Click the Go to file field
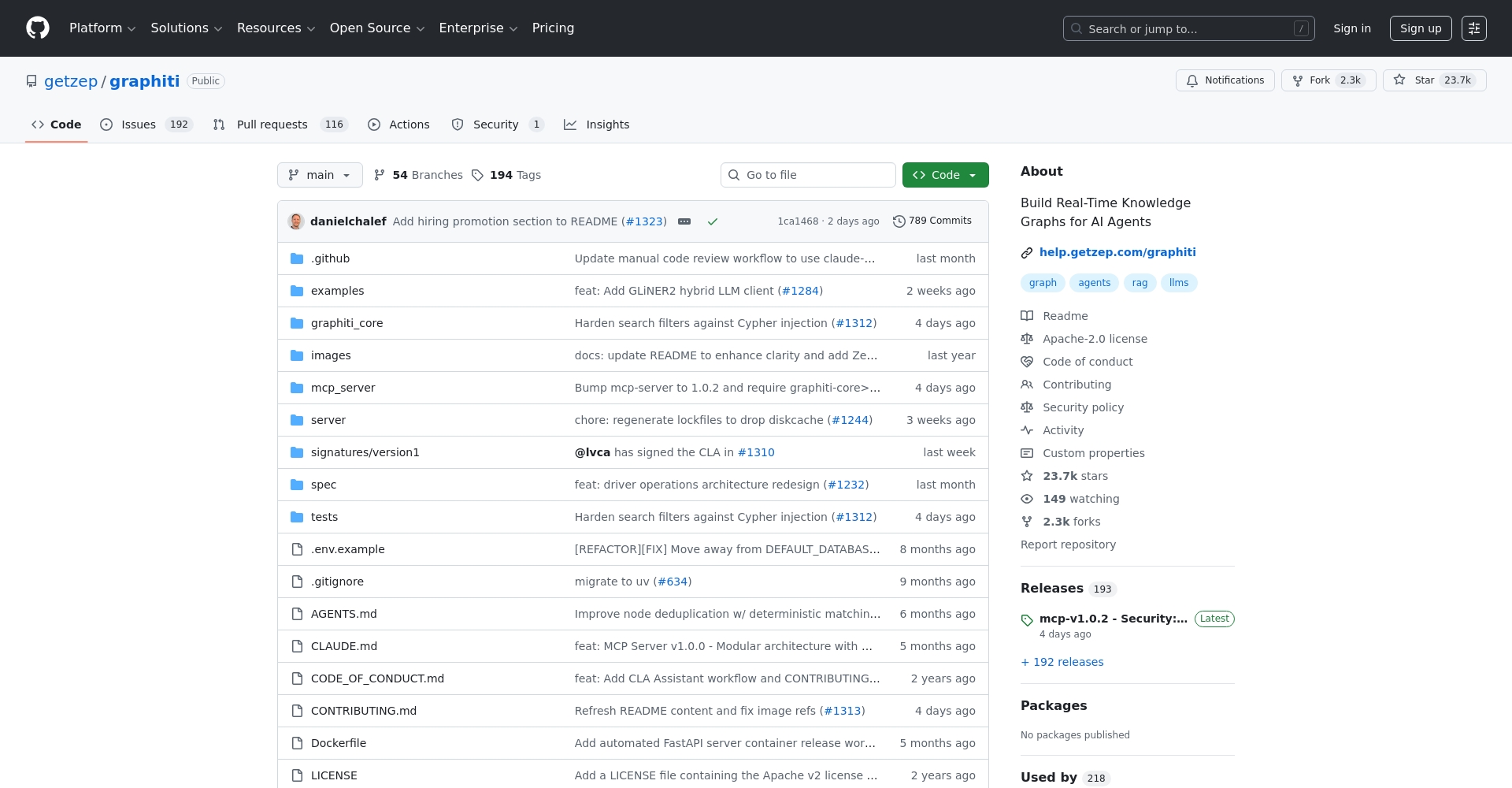 (x=808, y=175)
